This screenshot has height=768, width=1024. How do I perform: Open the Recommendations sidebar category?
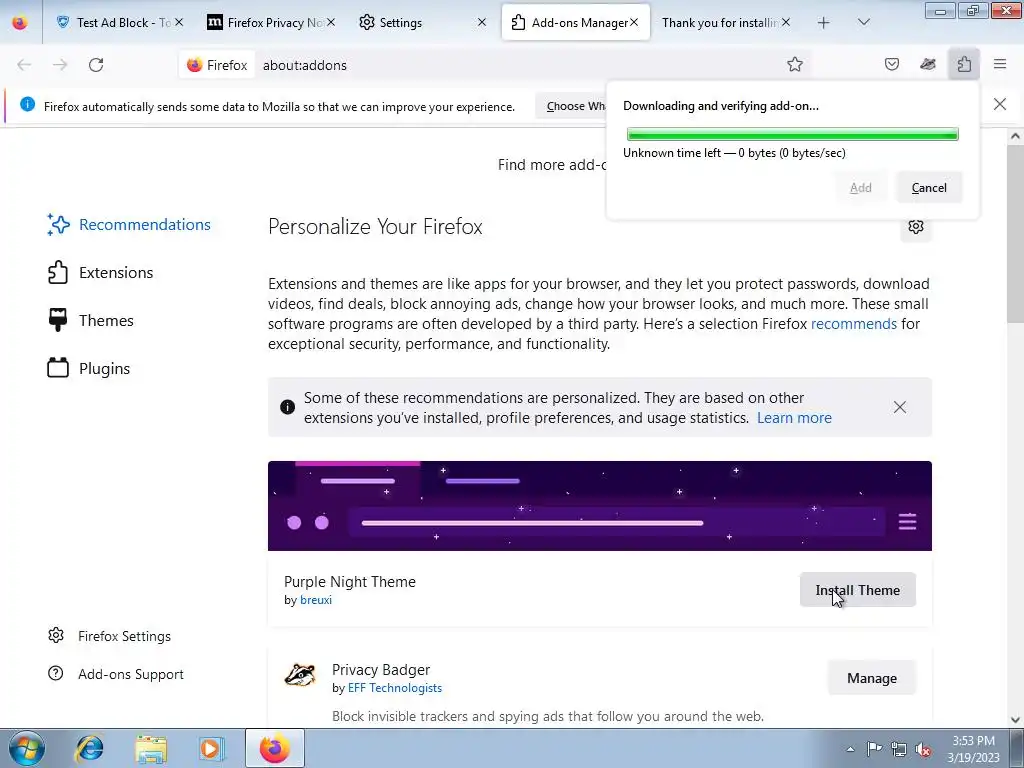[129, 225]
